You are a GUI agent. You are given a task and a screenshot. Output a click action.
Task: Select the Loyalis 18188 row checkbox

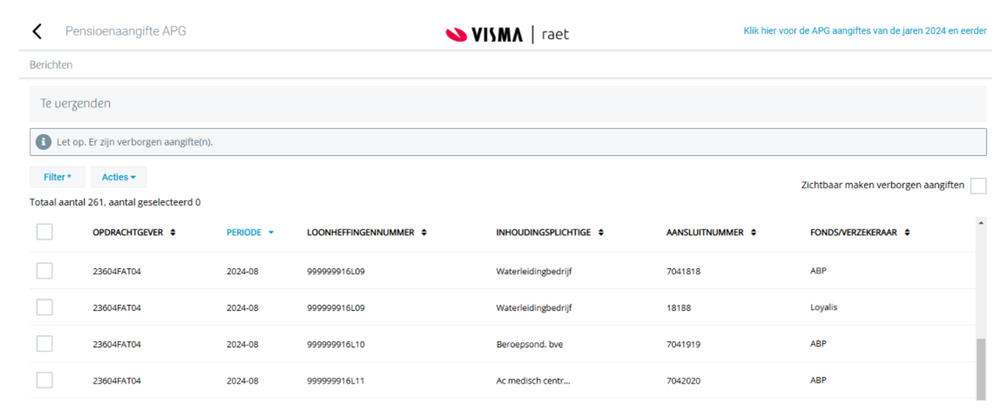point(44,307)
